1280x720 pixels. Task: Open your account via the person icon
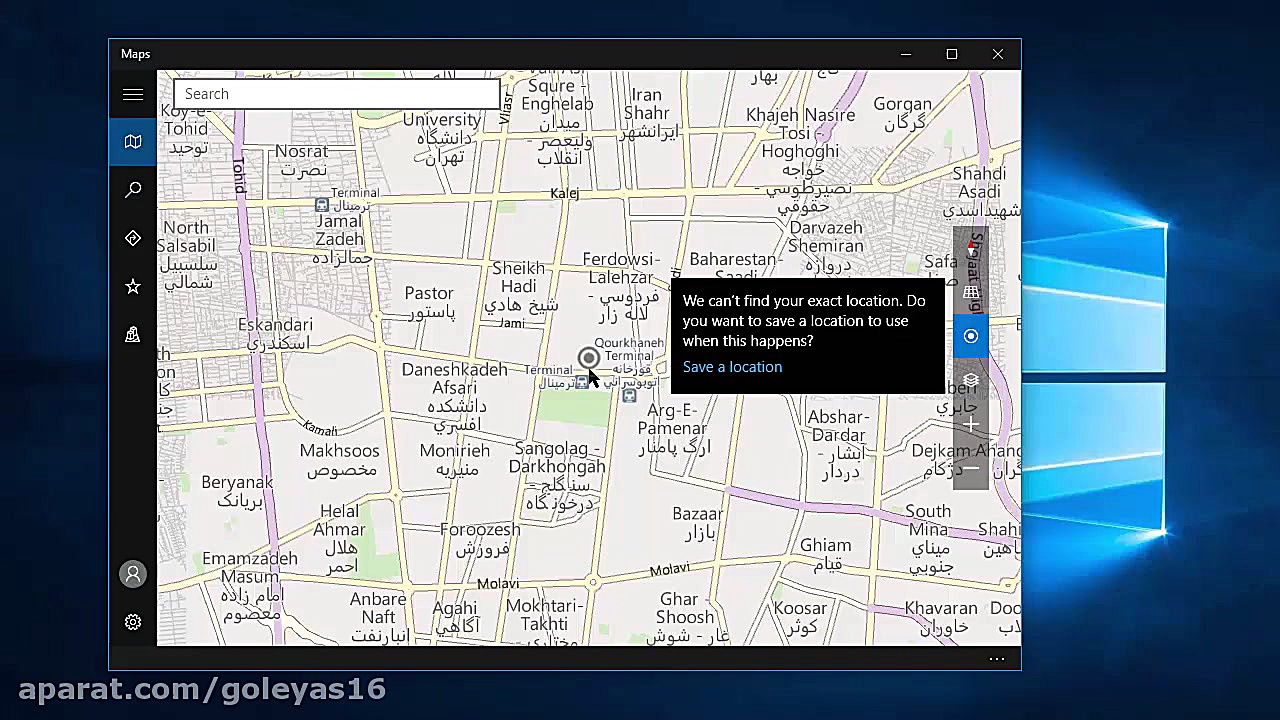(x=133, y=573)
